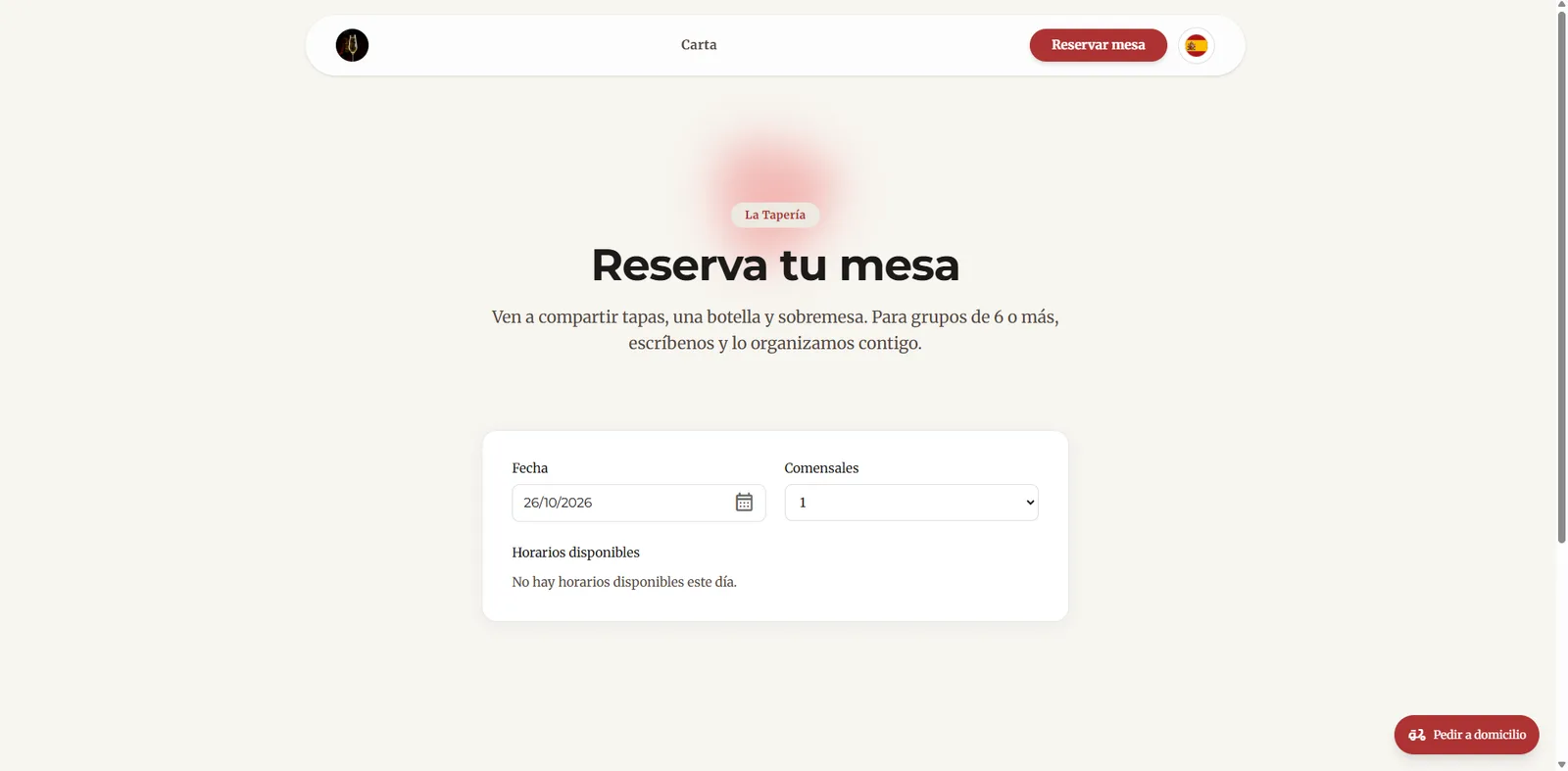This screenshot has width=1568, height=771.
Task: Click the Reserva tu mesa heading
Action: (x=775, y=265)
